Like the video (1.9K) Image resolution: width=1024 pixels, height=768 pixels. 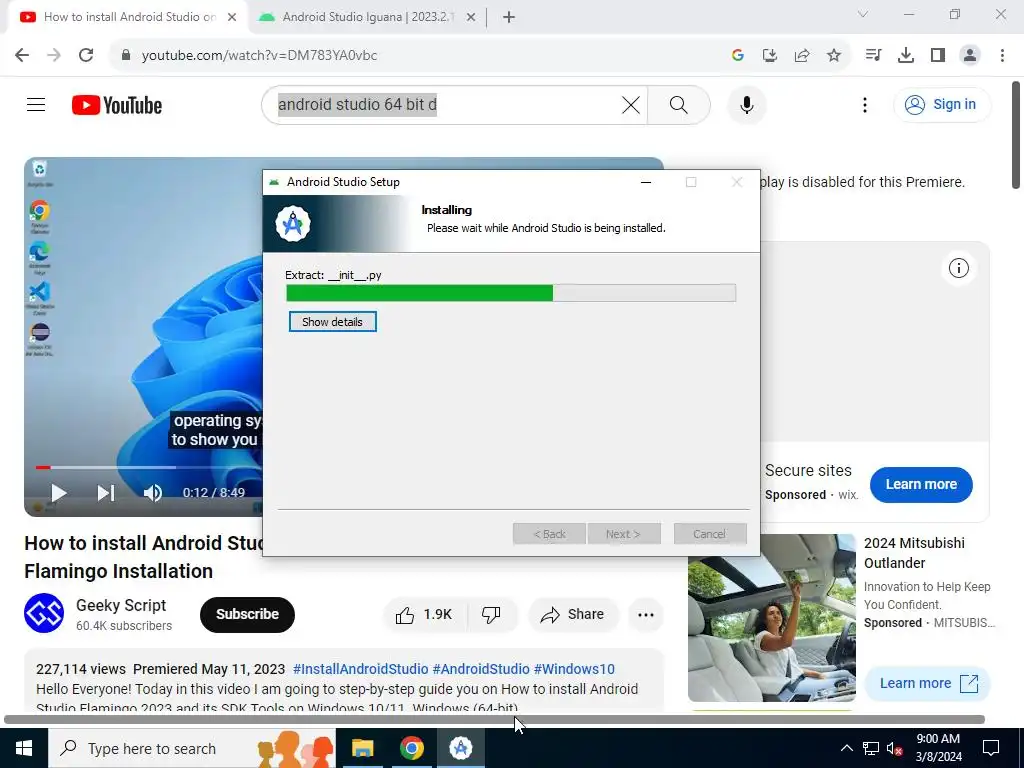coord(424,615)
